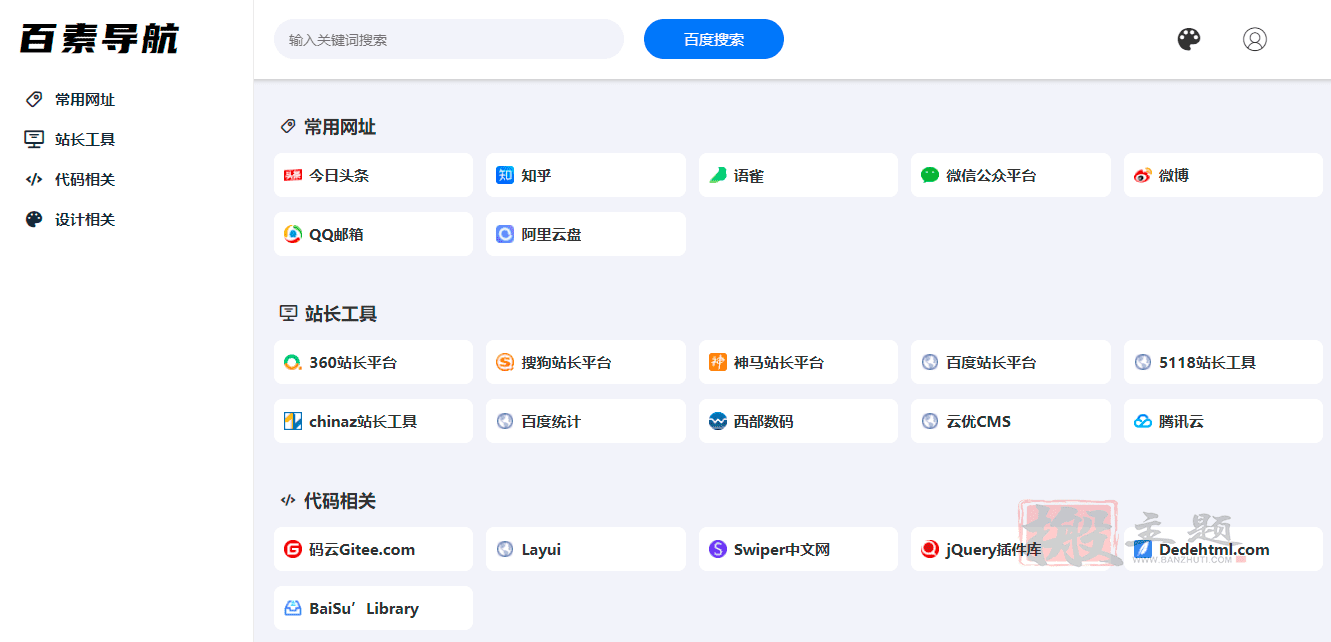Viewport: 1331px width, 642px height.
Task: Open the theme palette icon in header
Action: tap(1188, 39)
